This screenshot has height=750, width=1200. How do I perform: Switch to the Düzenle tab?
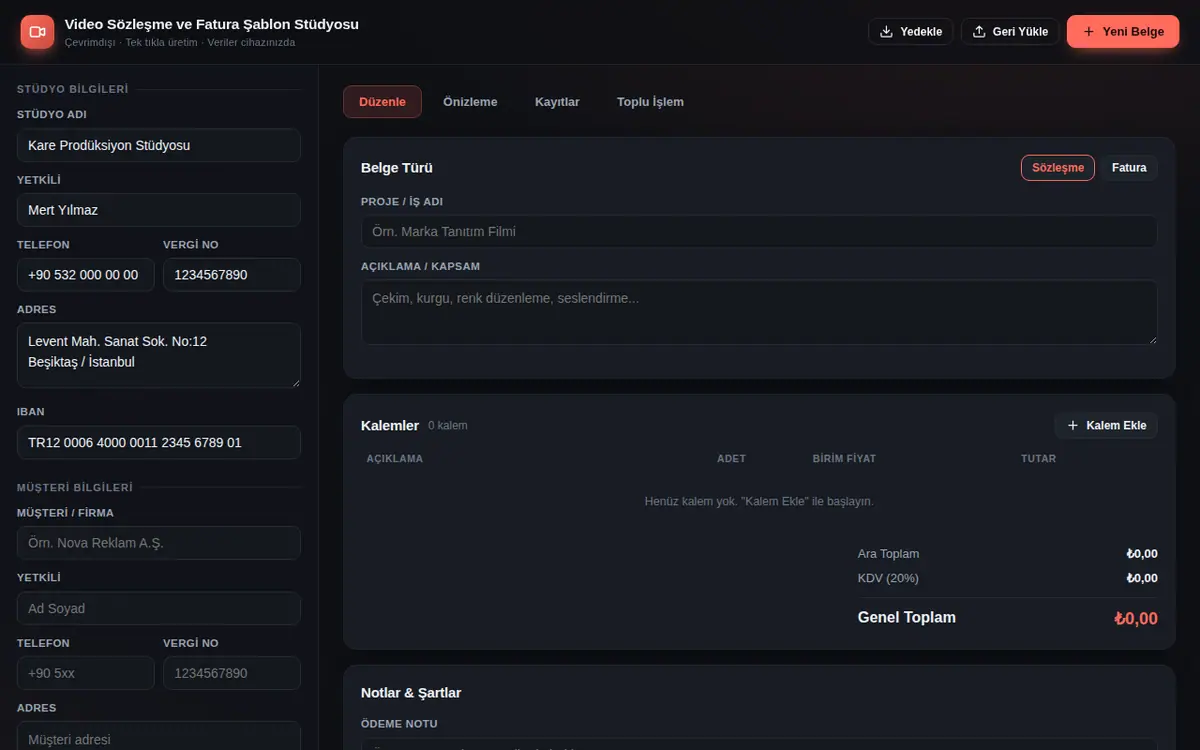(x=382, y=102)
